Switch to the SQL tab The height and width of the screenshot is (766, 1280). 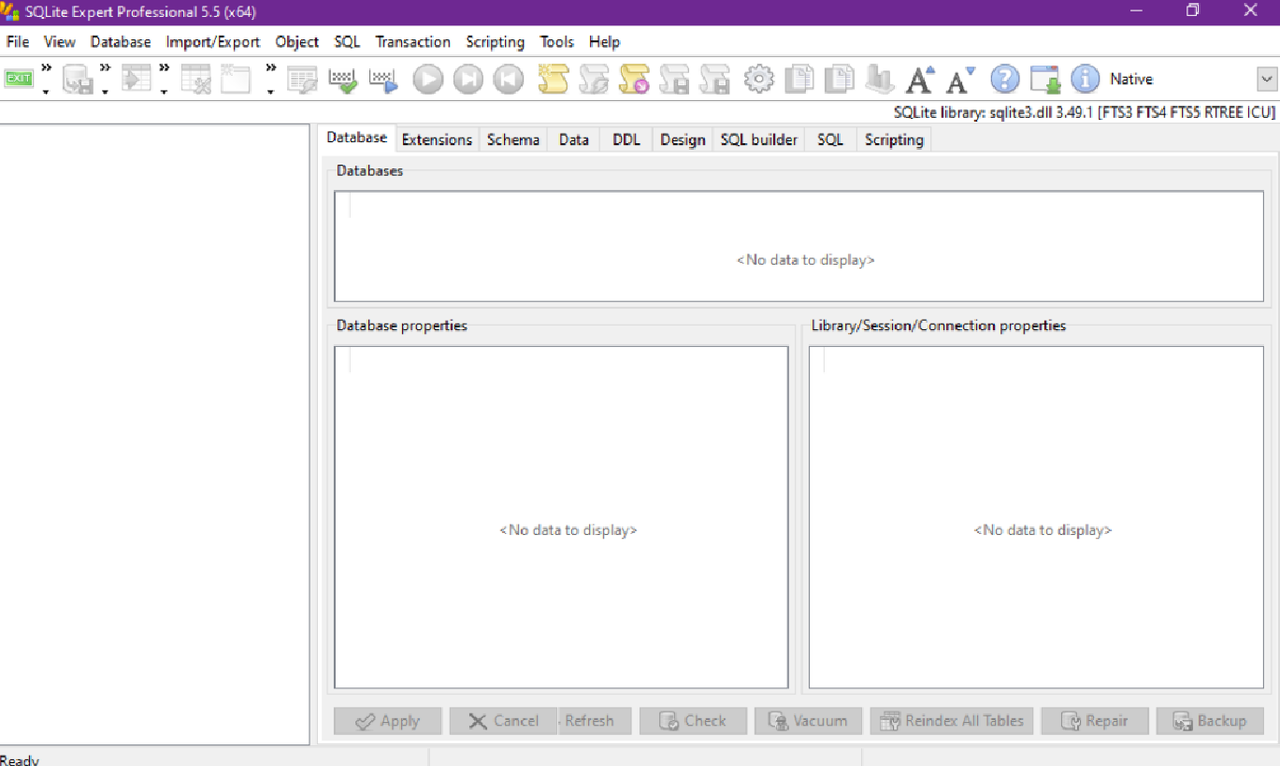tap(831, 140)
